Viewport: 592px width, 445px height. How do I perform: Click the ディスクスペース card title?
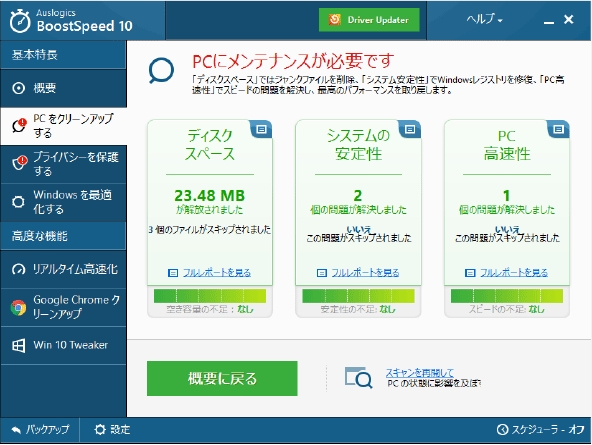tap(210, 145)
